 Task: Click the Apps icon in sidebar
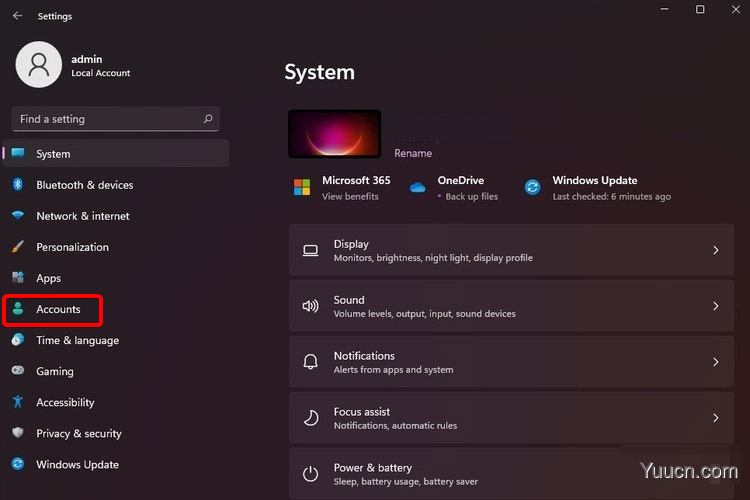pos(18,278)
